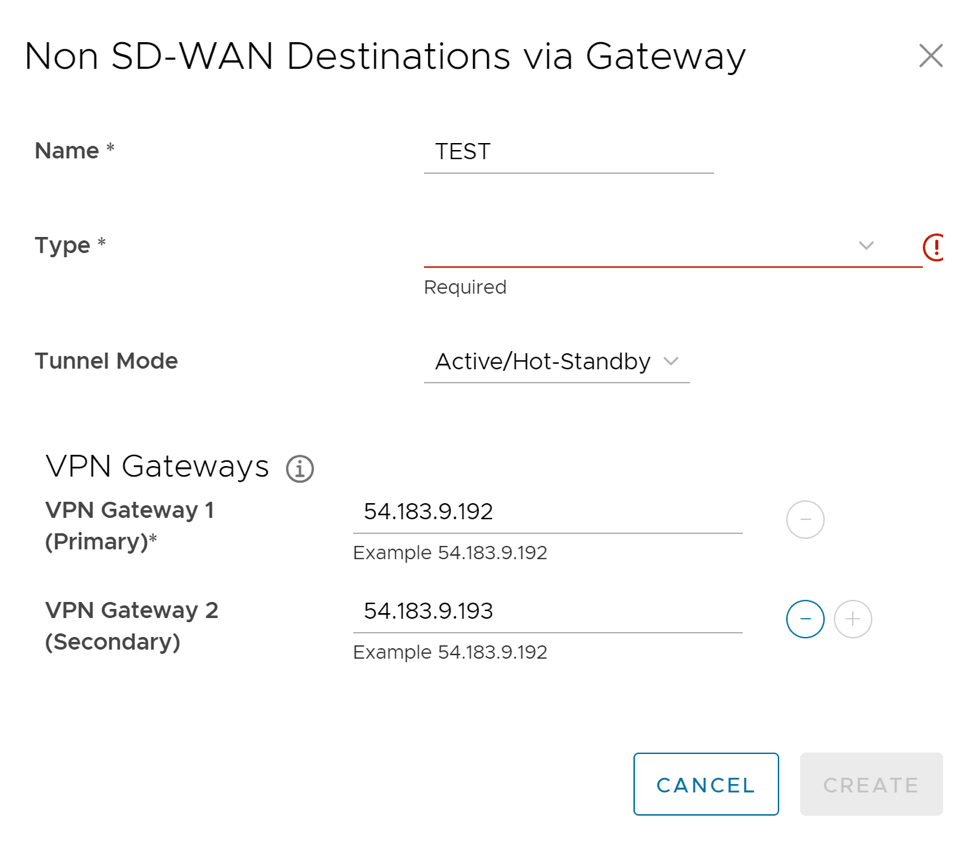Close the Non SD-WAN Destinations dialog
This screenshot has height=855, width=972.
[x=930, y=56]
